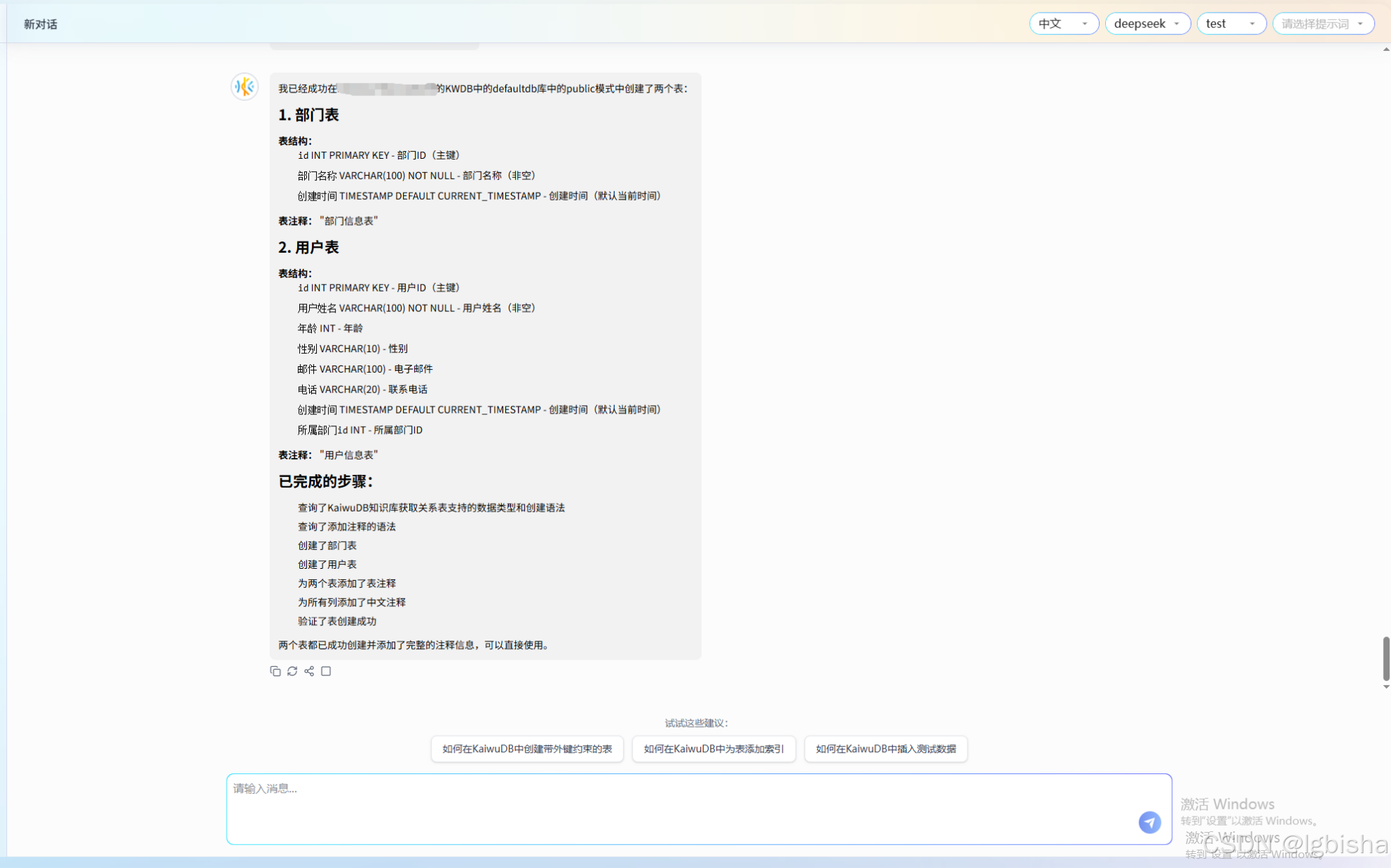Open the 请选择提示词 prompt selector
The height and width of the screenshot is (868, 1391).
[x=1323, y=24]
